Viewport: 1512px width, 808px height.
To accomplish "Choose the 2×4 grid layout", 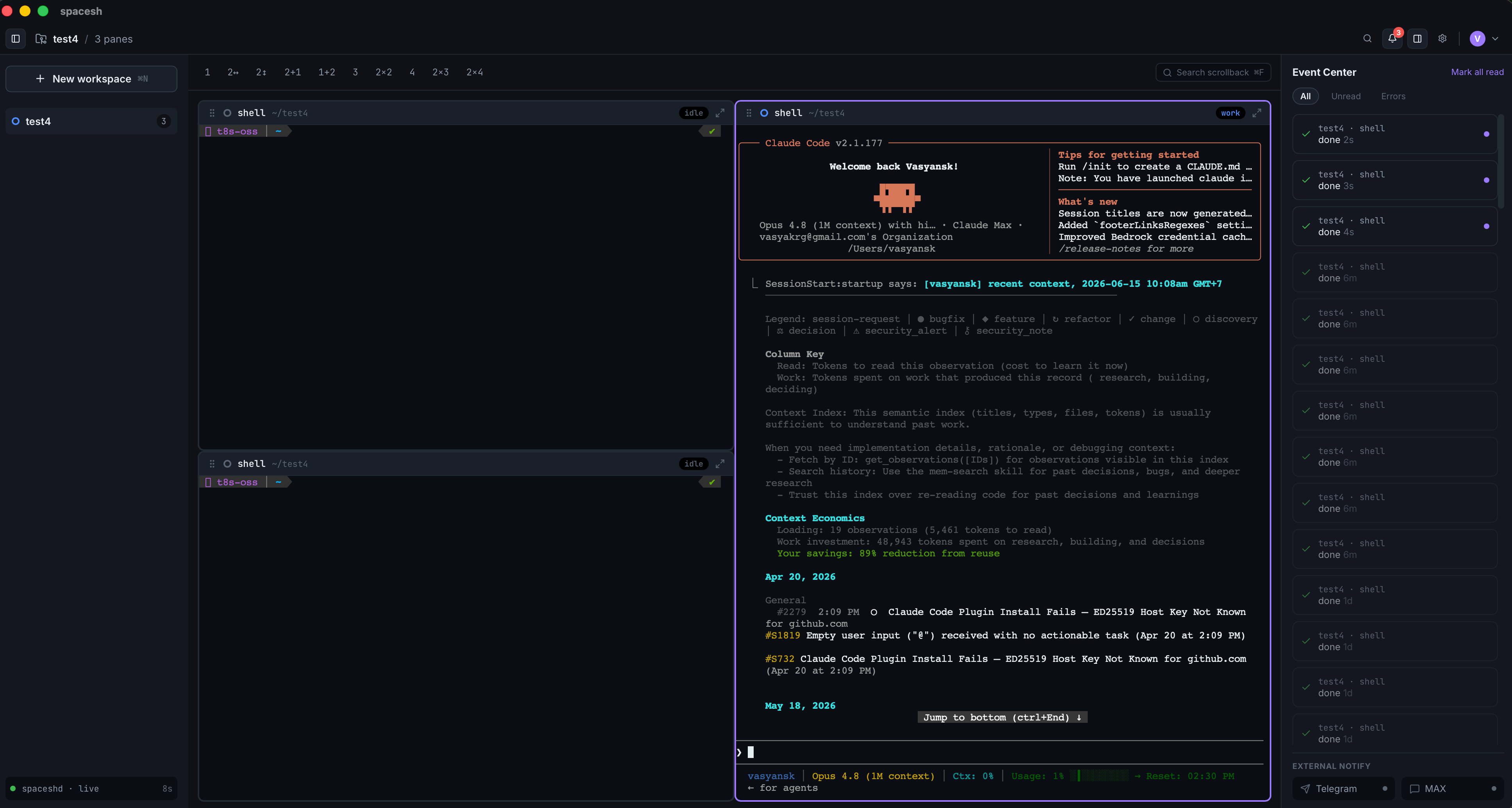I will (x=474, y=72).
